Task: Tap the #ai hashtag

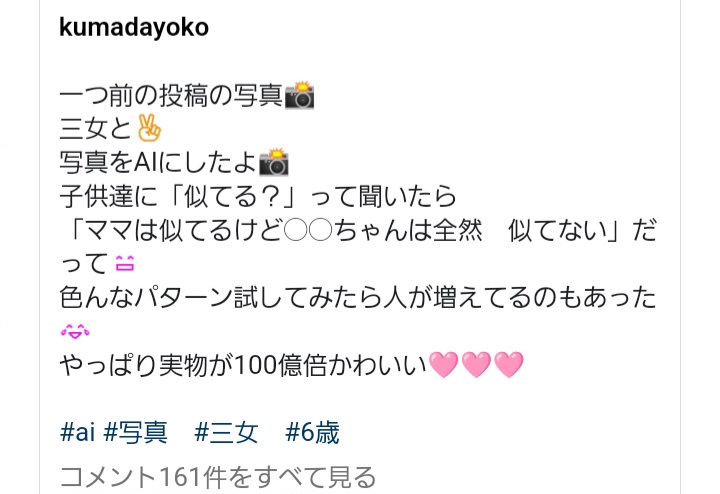Action: (77, 432)
